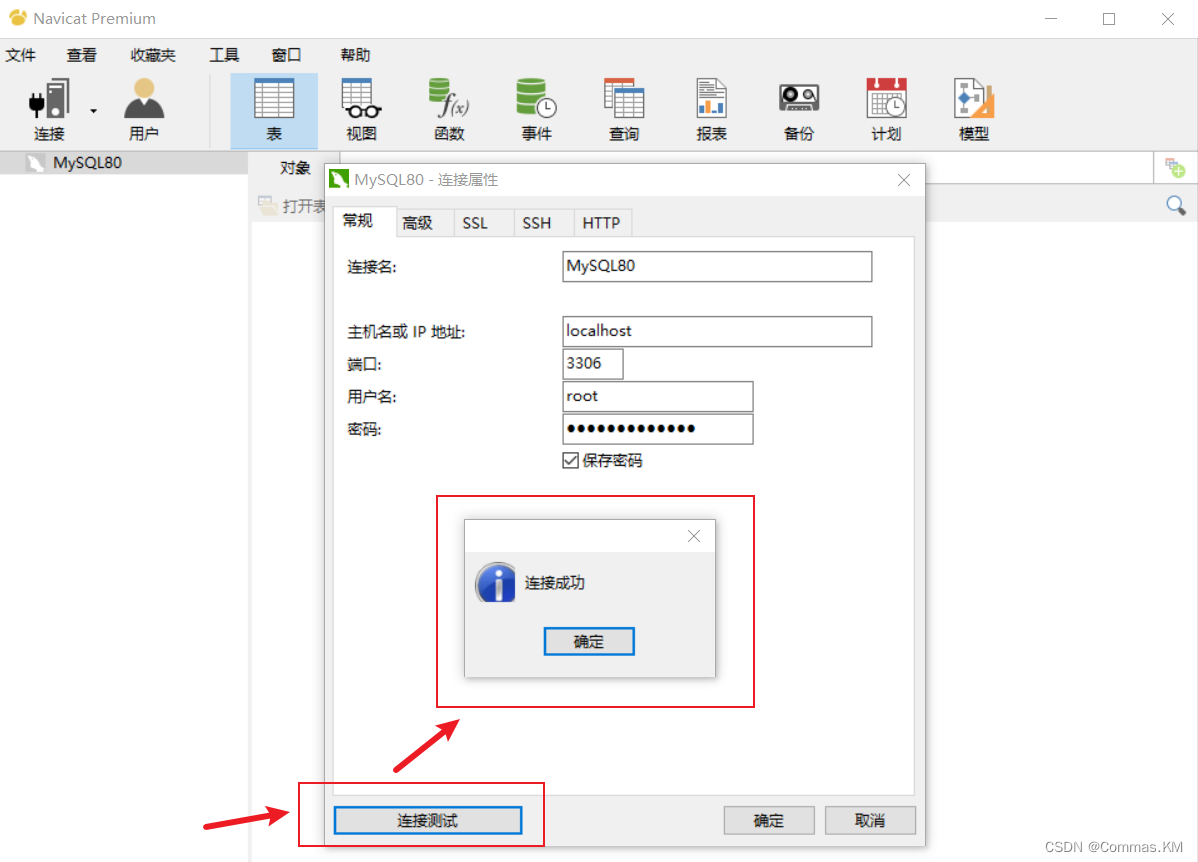Open the Backup (备份) toolbar icon

pyautogui.click(x=799, y=110)
